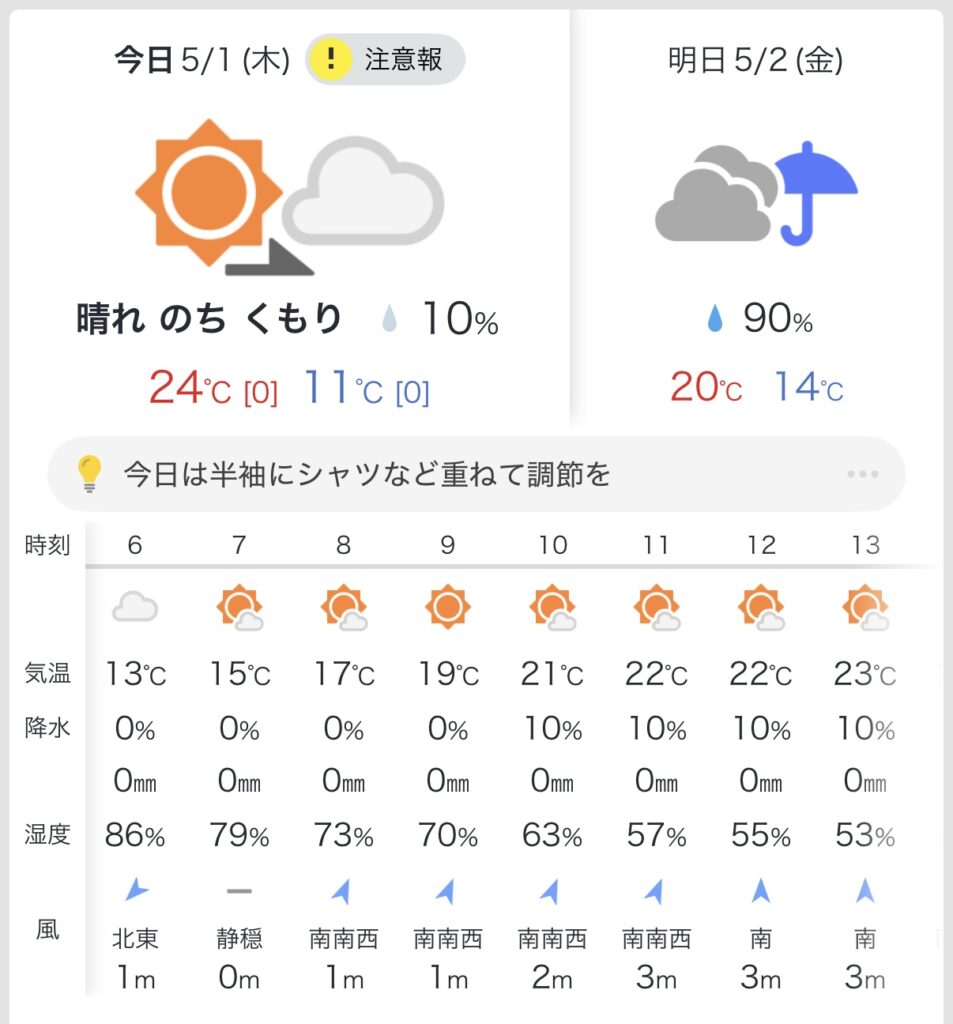Tap the 注意報 warning badge

pos(385,59)
